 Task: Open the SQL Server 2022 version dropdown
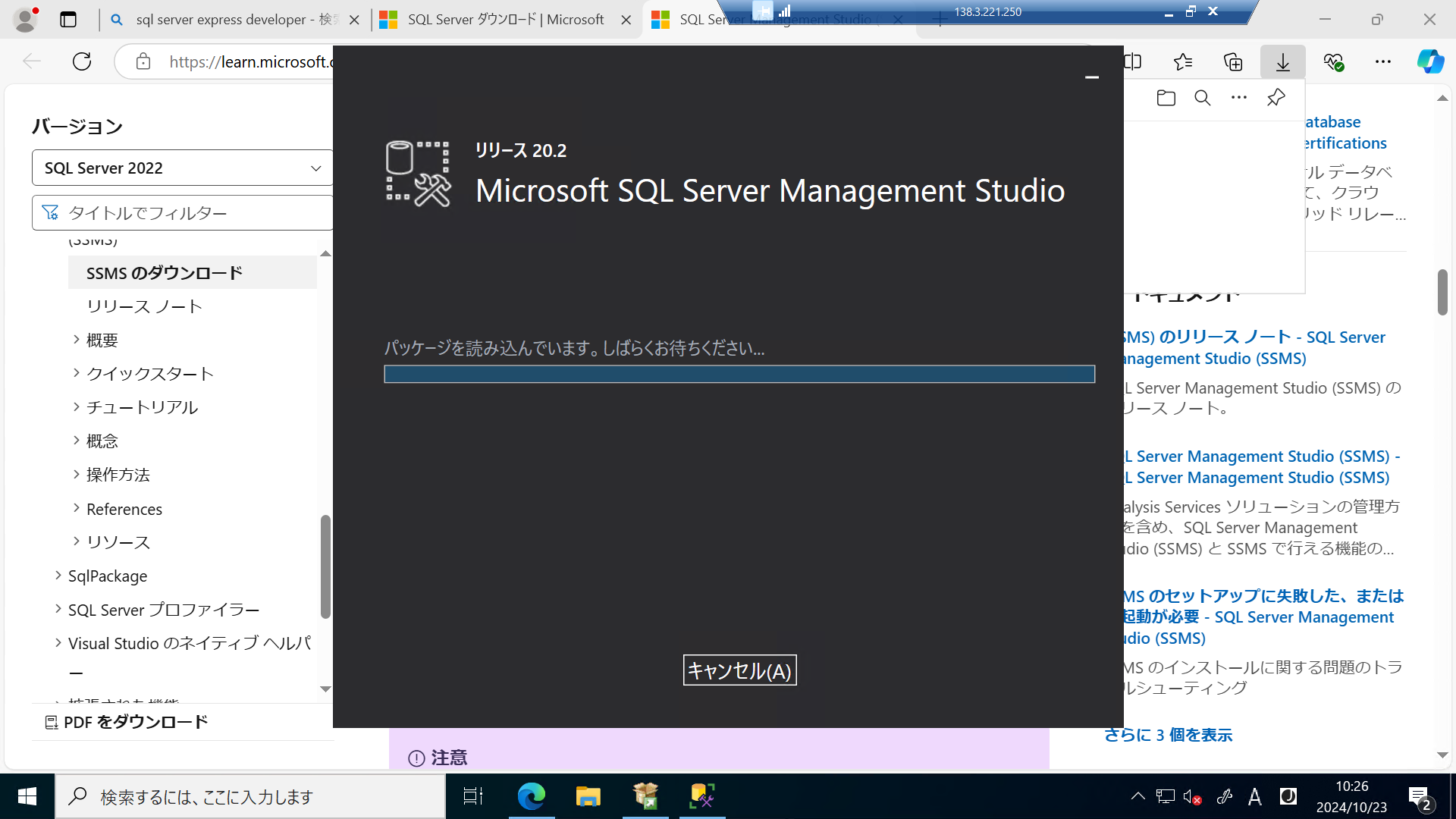click(x=182, y=168)
